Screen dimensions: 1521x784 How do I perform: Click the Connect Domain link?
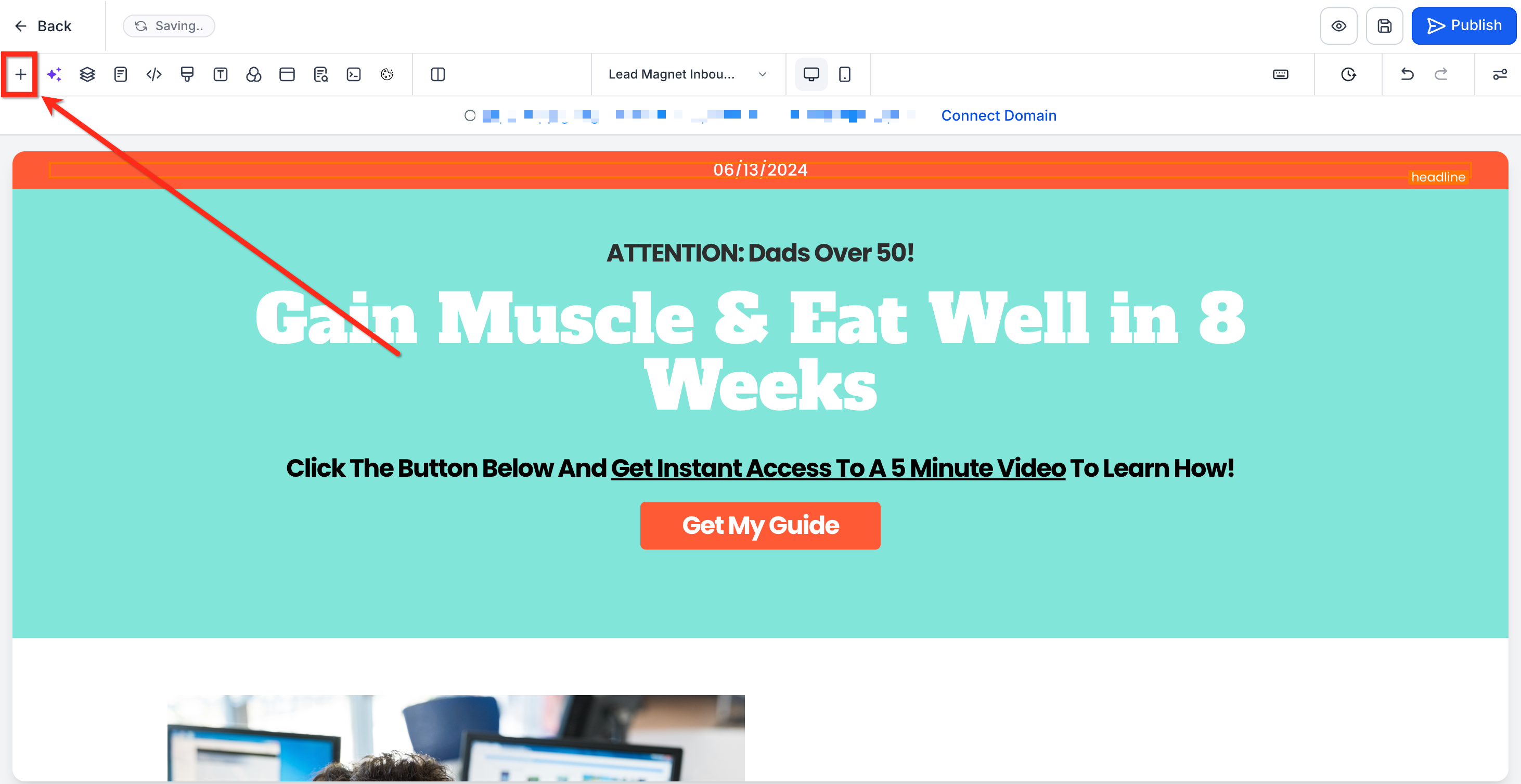coord(998,115)
